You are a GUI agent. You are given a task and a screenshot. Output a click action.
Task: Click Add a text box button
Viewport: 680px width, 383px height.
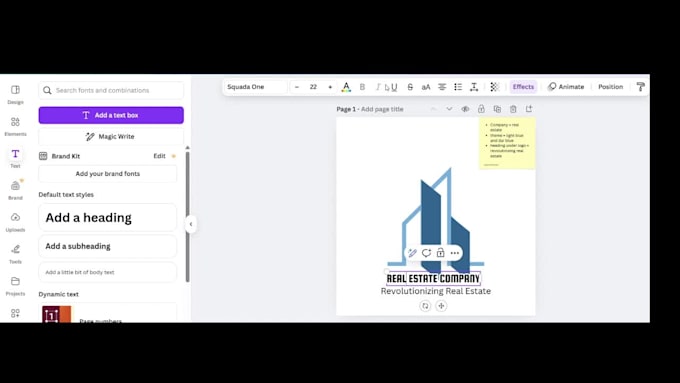pos(111,115)
